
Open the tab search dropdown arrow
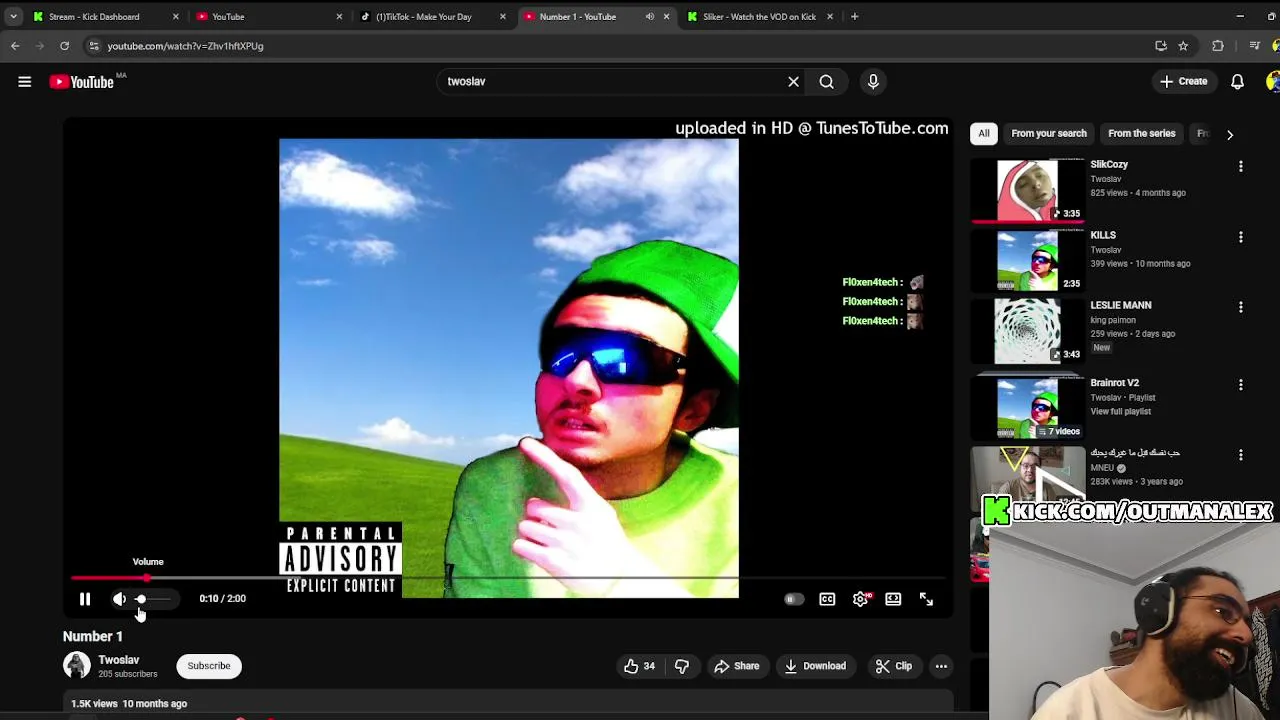pyautogui.click(x=13, y=17)
